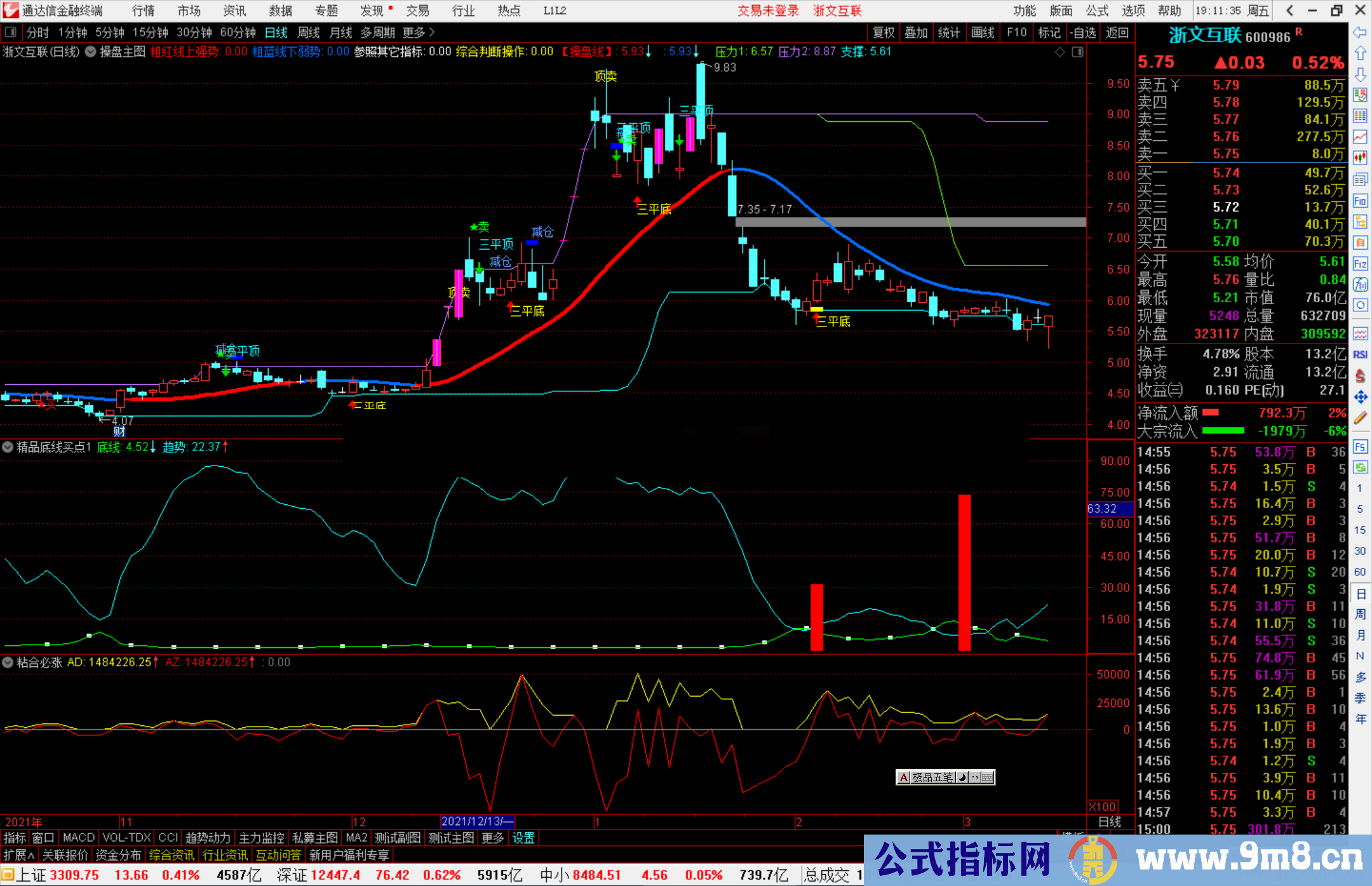Viewport: 1372px width, 886px height.
Task: Open the 更多 indicator tabs list
Action: tap(492, 838)
